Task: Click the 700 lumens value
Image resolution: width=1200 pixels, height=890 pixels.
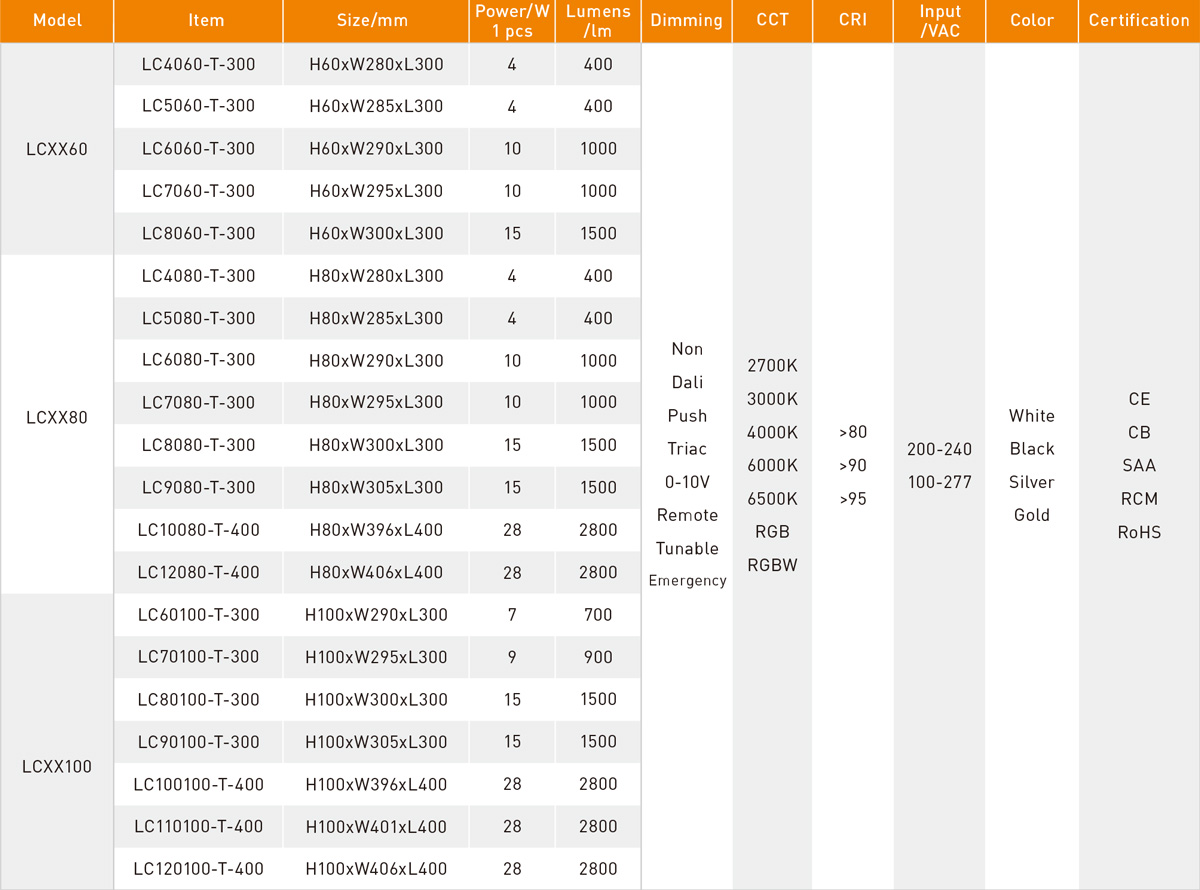Action: [x=598, y=615]
